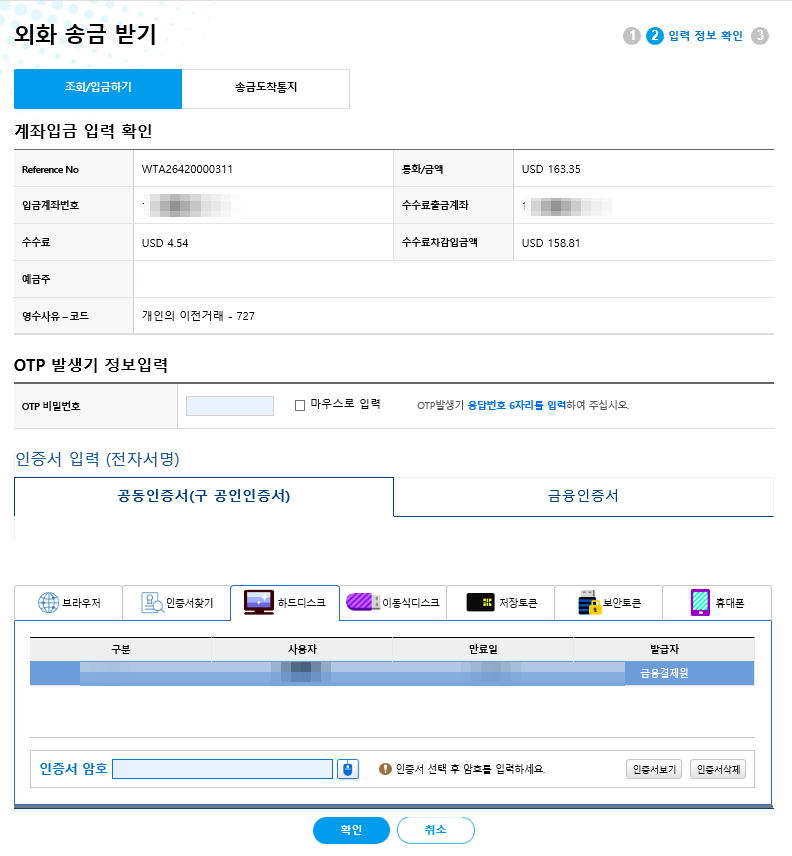Select the 공동인증서(구 공인인증서) tab
792x856 pixels.
(x=204, y=496)
